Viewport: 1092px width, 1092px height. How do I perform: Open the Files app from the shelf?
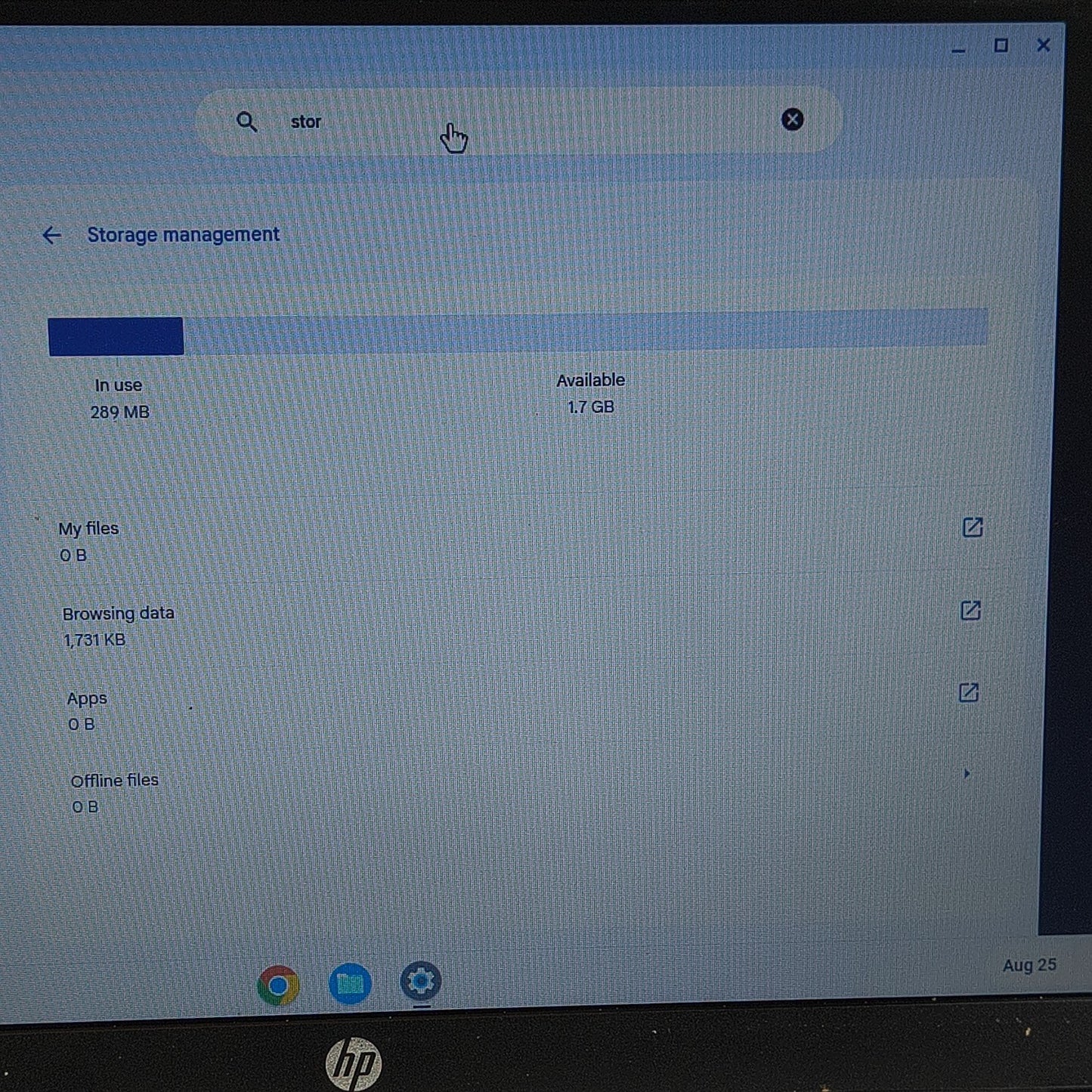(350, 983)
